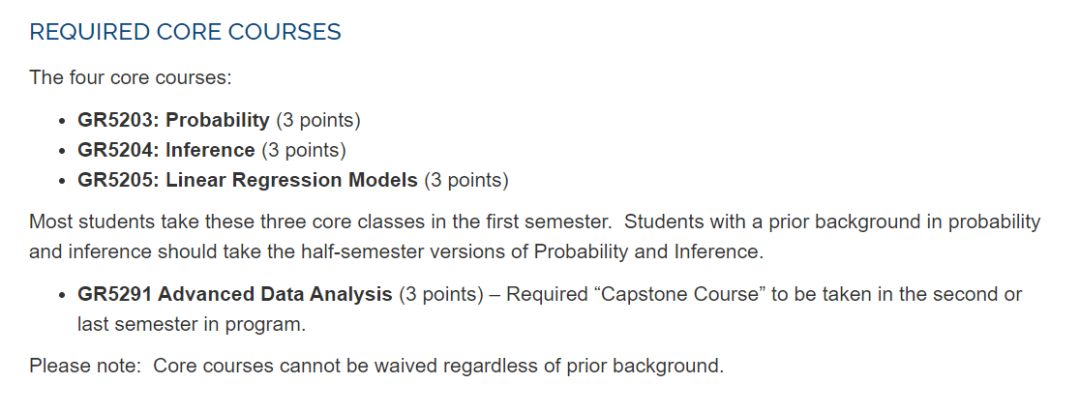This screenshot has width=1080, height=393.
Task: Click '(3 points)' next to Inference
Action: [x=304, y=150]
